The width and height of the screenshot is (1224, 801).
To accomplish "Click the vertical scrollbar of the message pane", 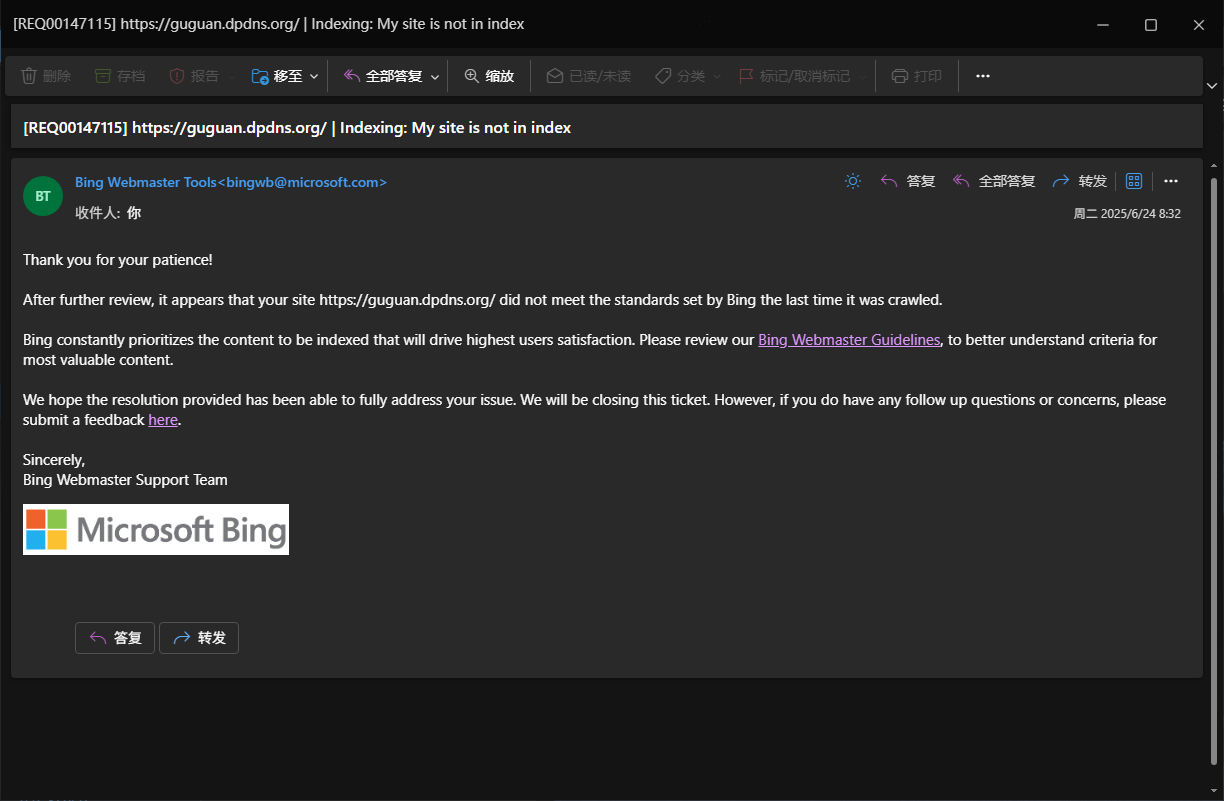I will [x=1214, y=450].
